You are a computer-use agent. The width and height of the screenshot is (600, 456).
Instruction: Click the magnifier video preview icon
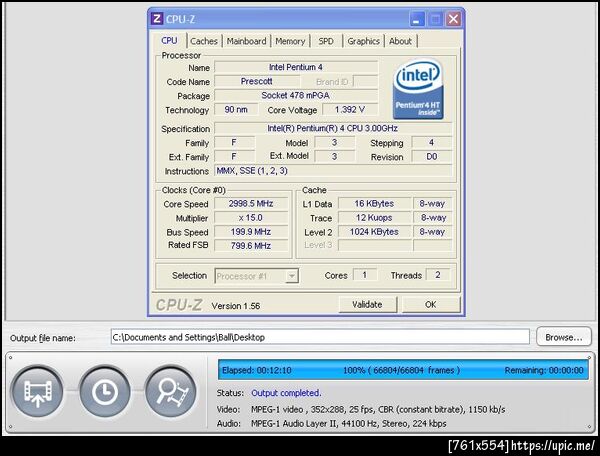pyautogui.click(x=171, y=391)
